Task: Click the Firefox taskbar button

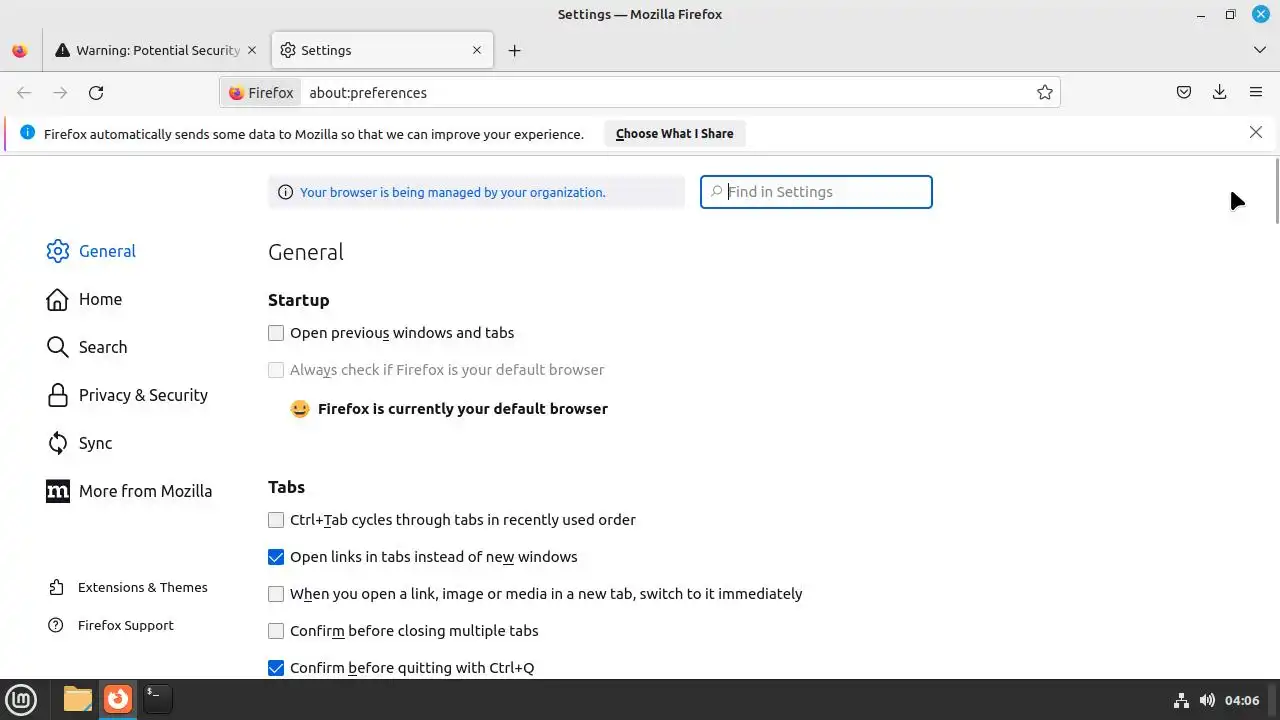Action: tap(118, 699)
